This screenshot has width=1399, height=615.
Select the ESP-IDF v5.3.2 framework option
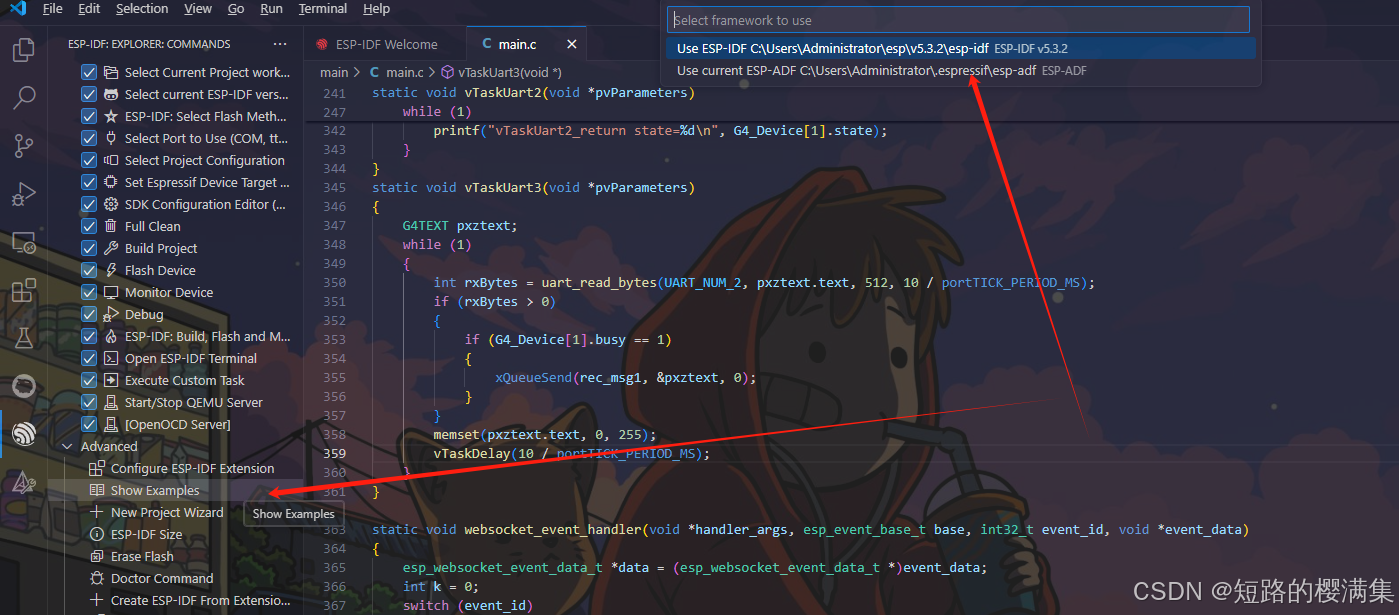tap(957, 47)
